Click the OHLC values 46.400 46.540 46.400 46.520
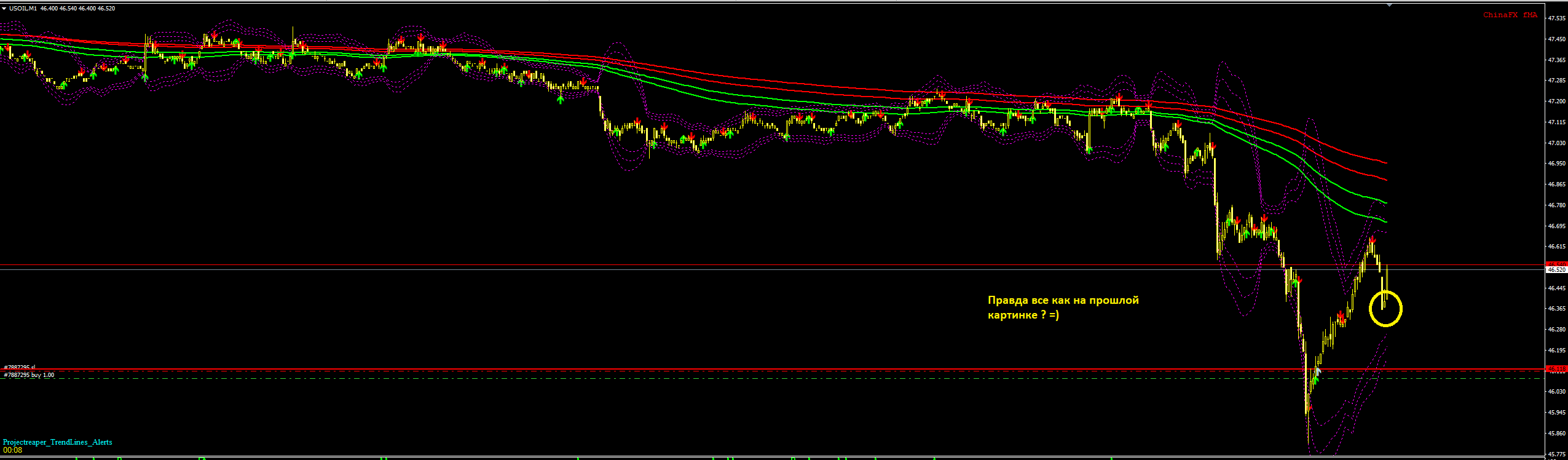The width and height of the screenshot is (1568, 460). pos(77,9)
